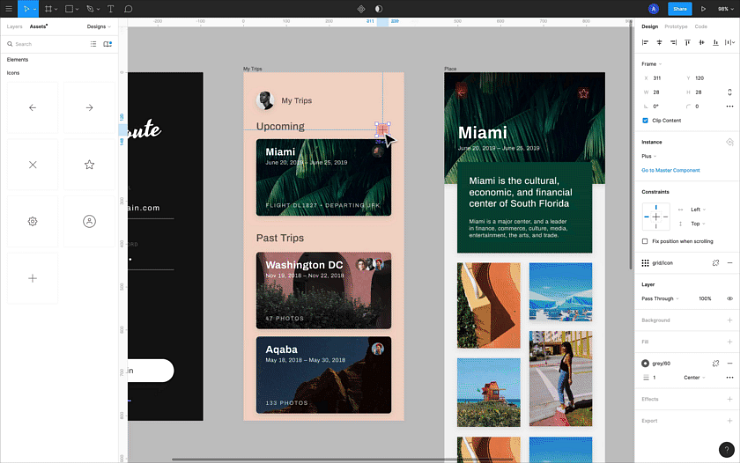740x463 pixels.
Task: Click the help question mark button
Action: pos(726,450)
